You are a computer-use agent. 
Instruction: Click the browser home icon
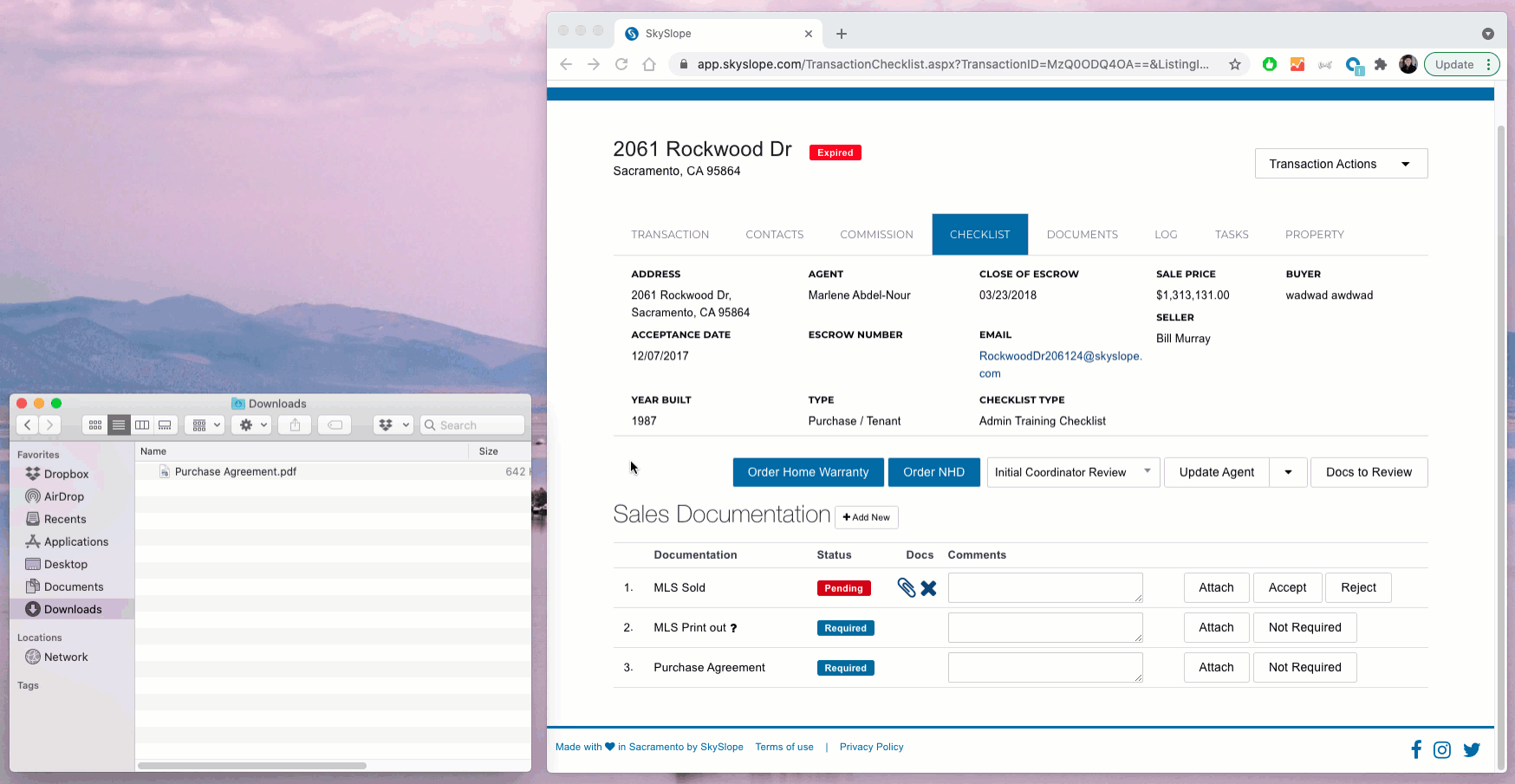[649, 64]
